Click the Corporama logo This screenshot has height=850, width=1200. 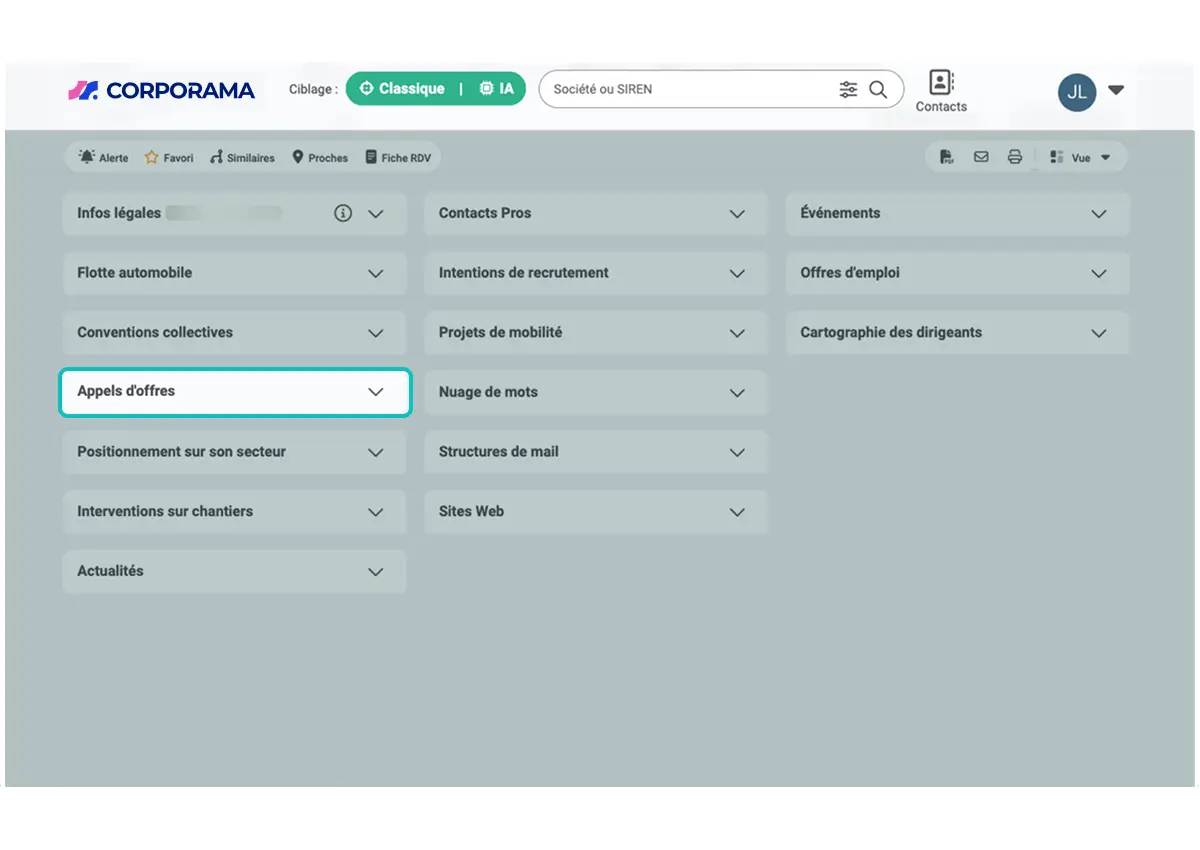click(x=161, y=90)
